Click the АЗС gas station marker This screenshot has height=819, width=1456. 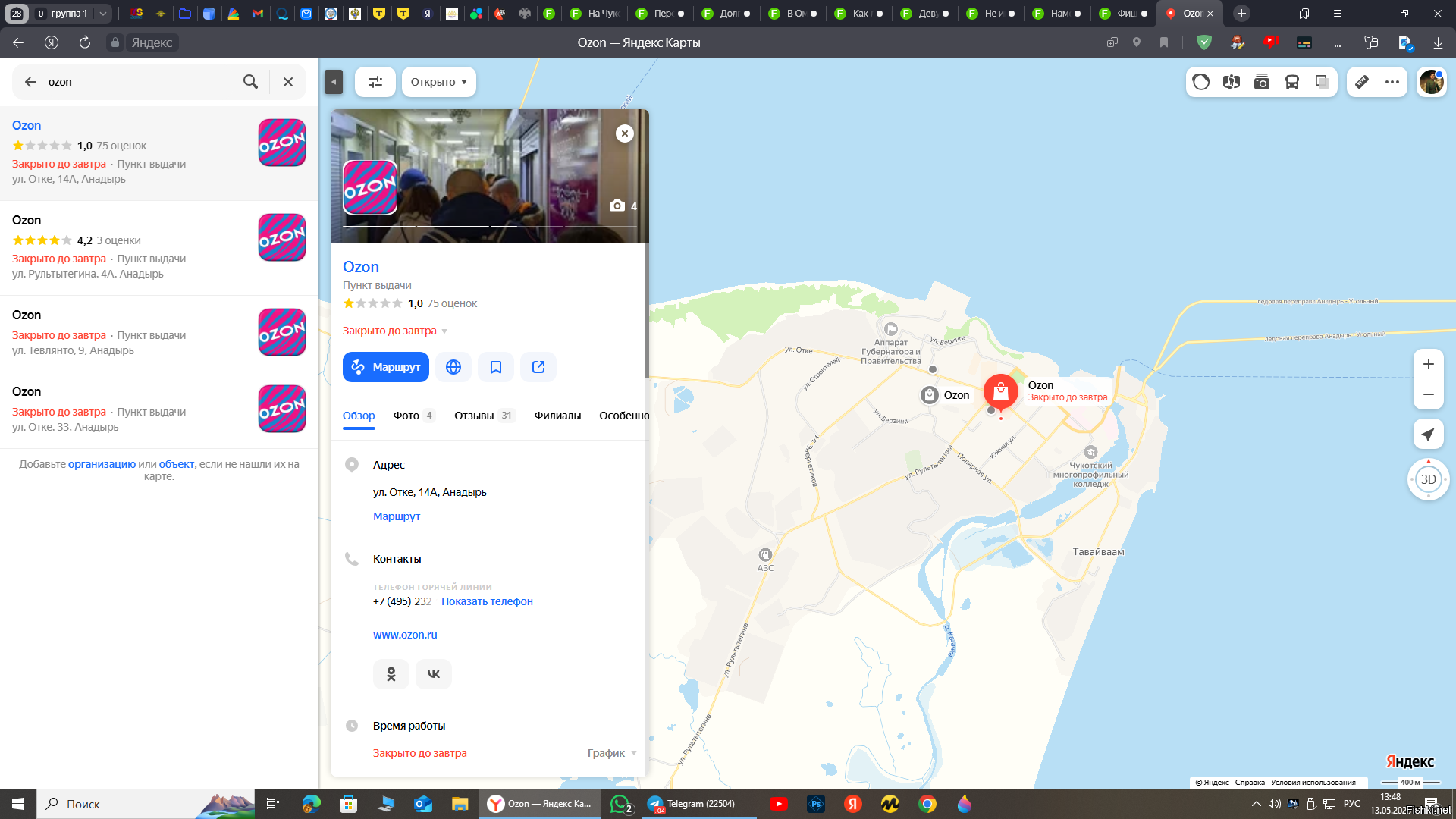(x=765, y=555)
